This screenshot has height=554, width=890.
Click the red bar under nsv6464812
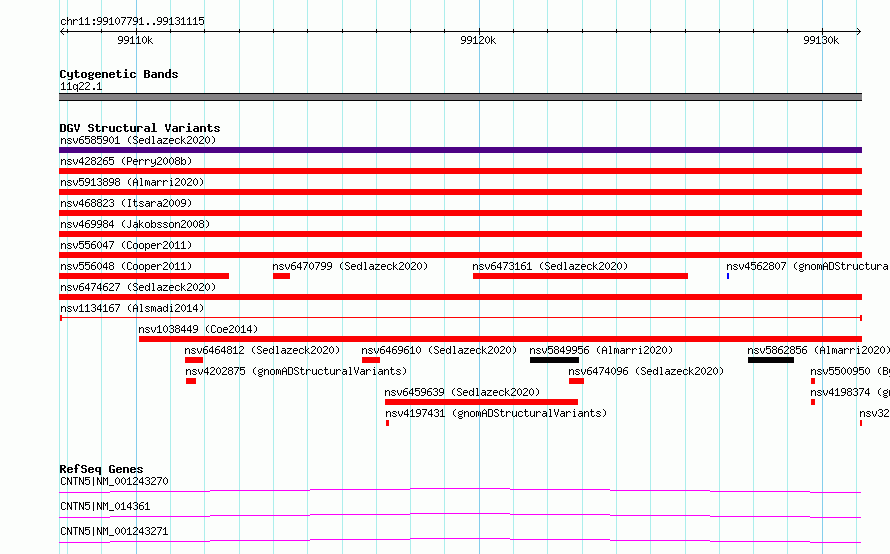(x=194, y=360)
